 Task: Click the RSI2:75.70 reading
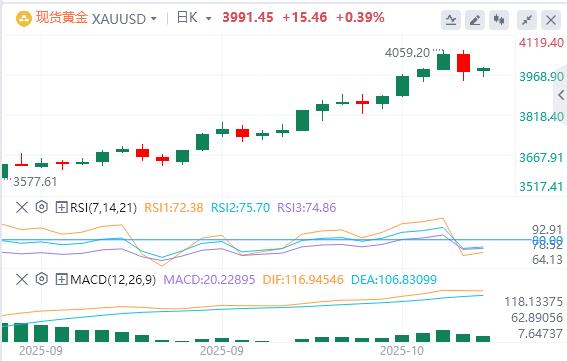[x=240, y=208]
